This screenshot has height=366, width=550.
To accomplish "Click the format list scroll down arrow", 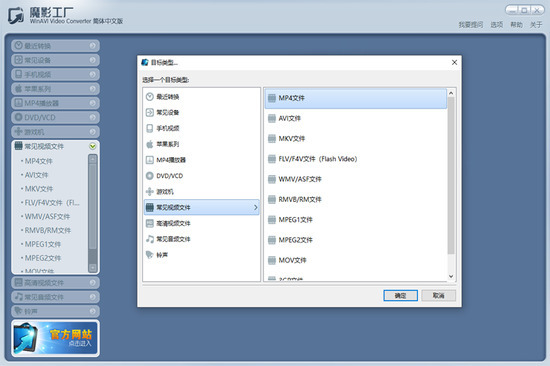I will point(451,277).
